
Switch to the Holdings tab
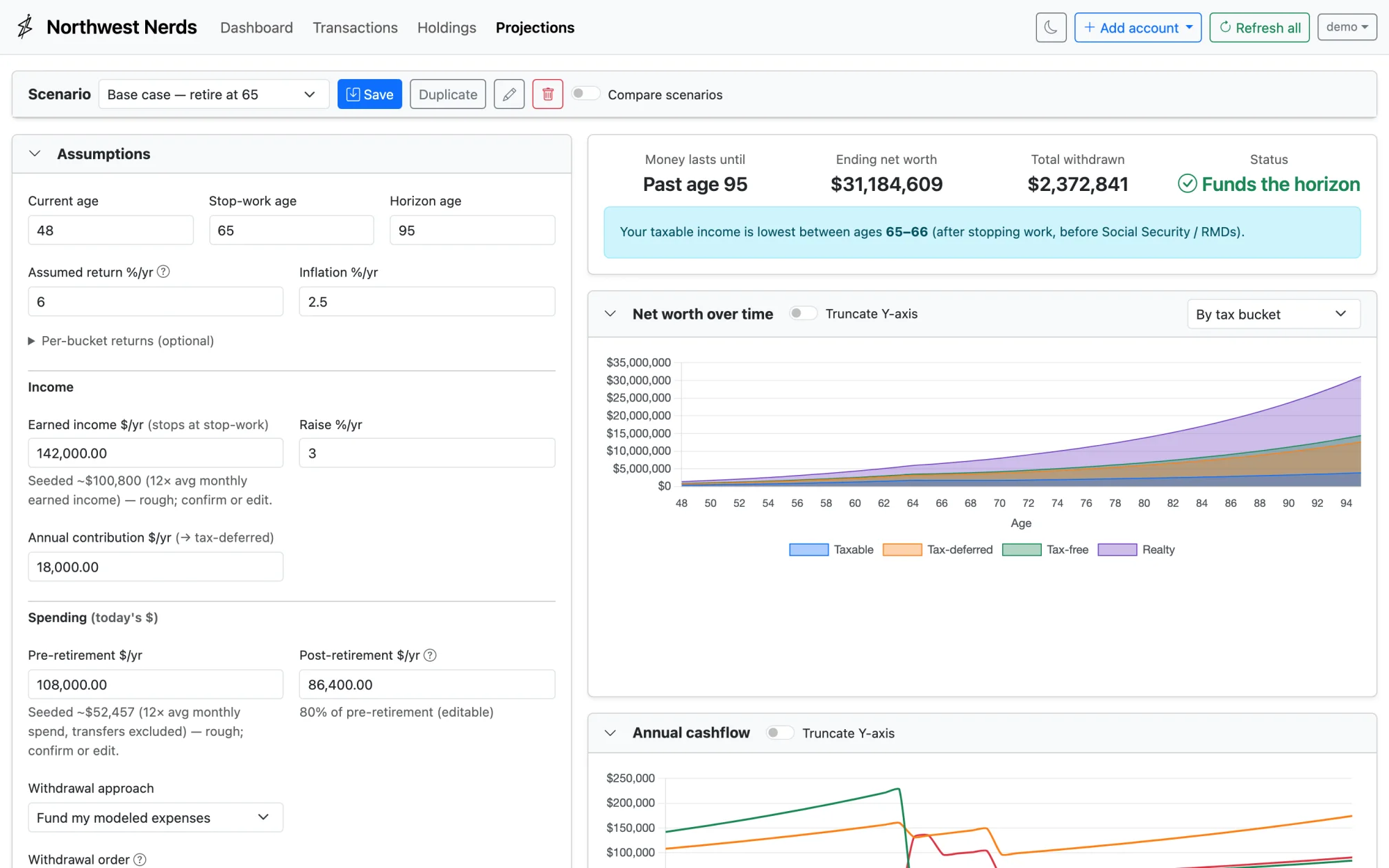447,28
